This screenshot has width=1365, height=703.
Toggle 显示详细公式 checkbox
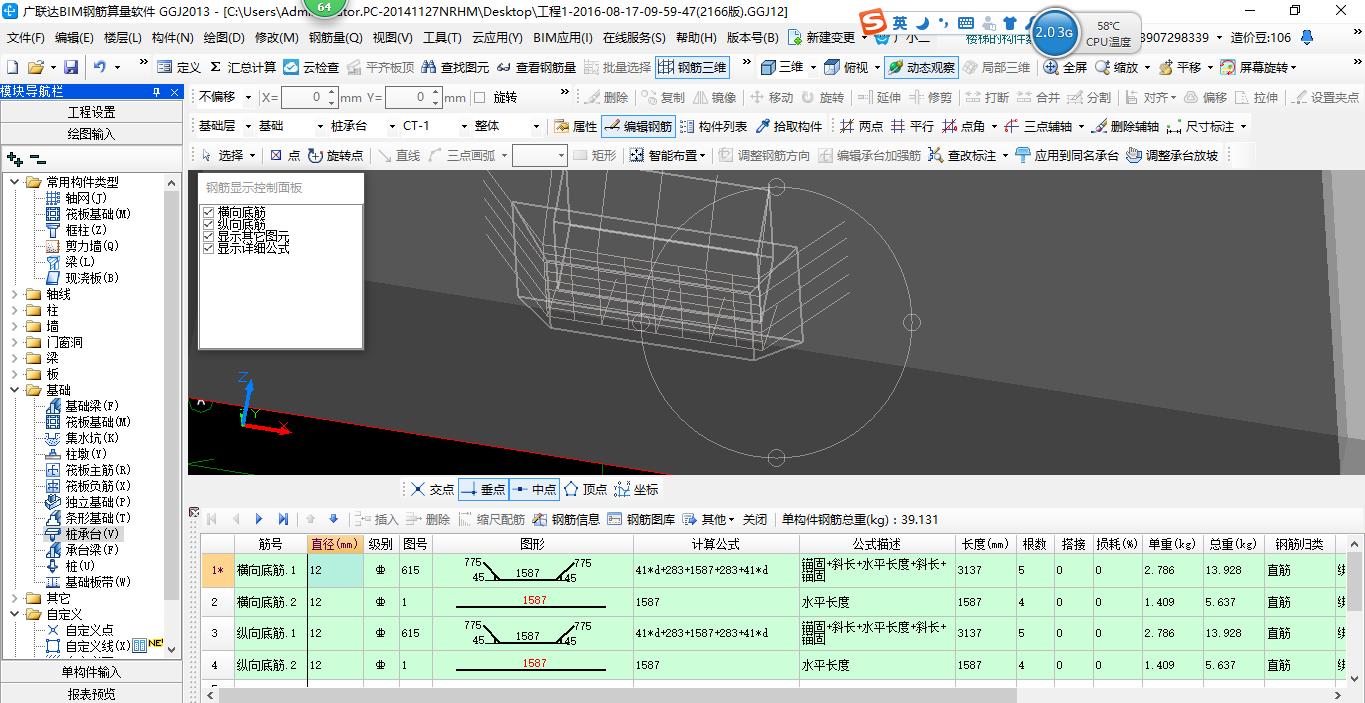(x=209, y=248)
